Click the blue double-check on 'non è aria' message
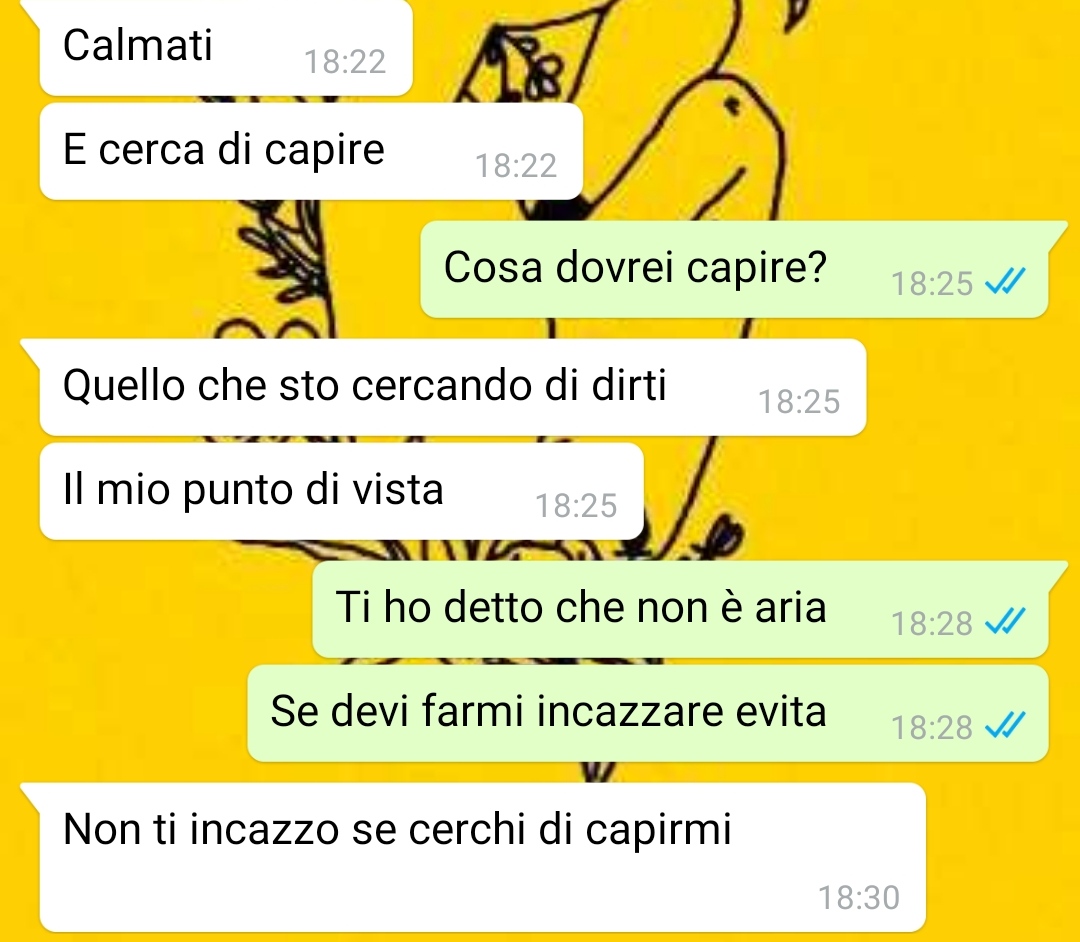 (1006, 621)
